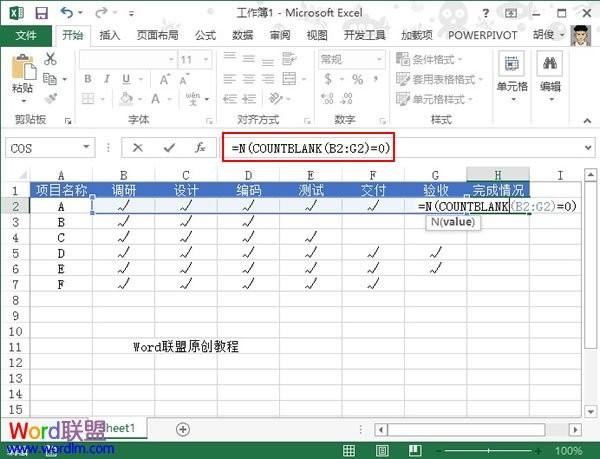Open the Editing (编辑) binoculars icon
The width and height of the screenshot is (600, 459).
click(x=550, y=70)
